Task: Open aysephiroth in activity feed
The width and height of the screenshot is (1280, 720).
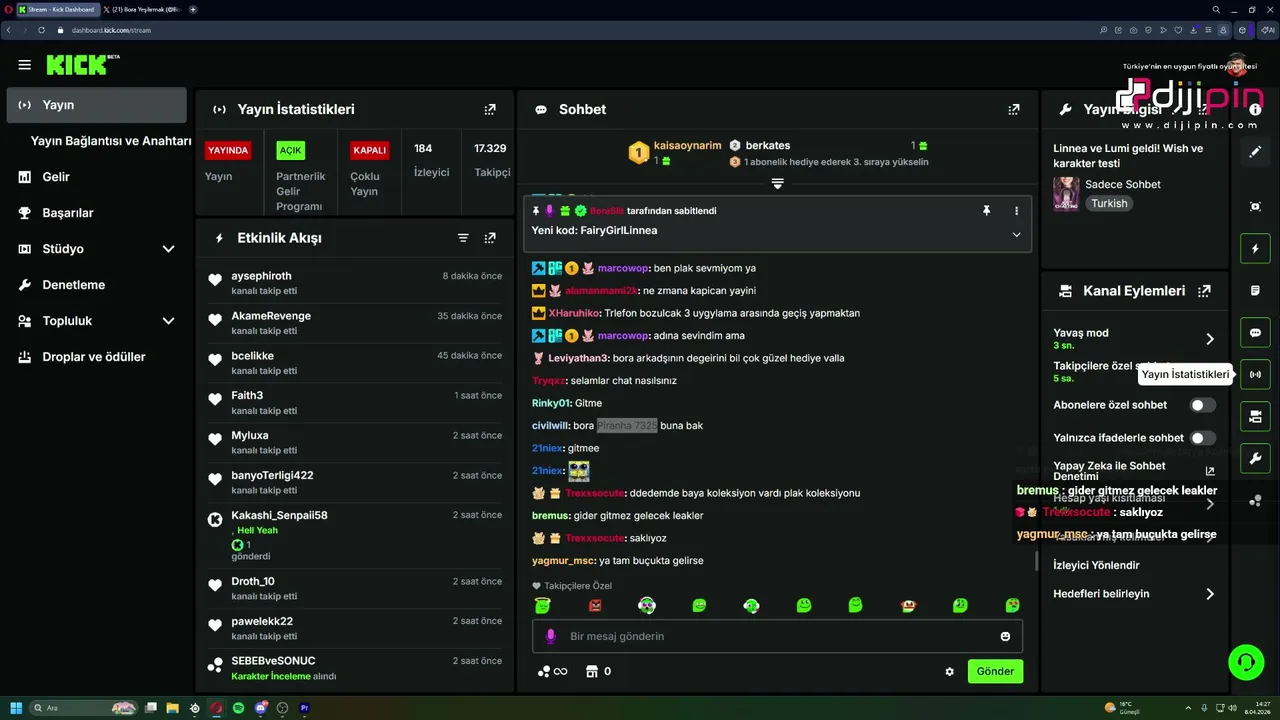Action: (x=261, y=276)
